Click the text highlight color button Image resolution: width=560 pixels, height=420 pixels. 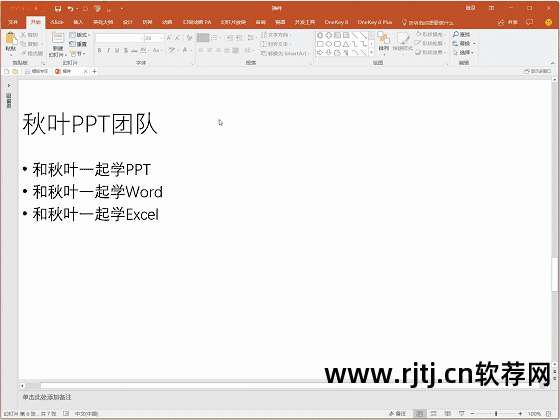click(x=172, y=50)
